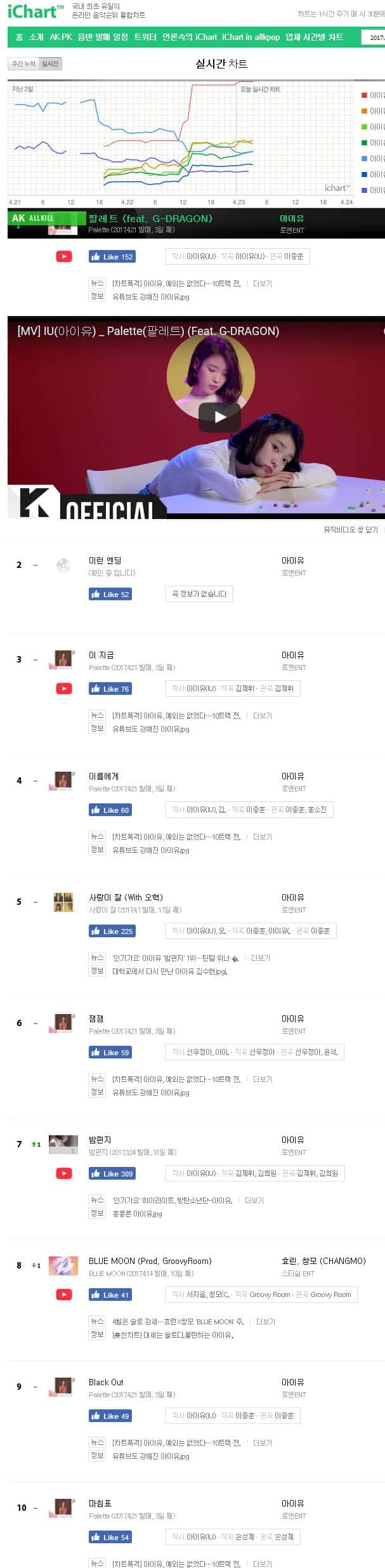Expand 더보기 for BLUE MOON news
The width and height of the screenshot is (385, 1568).
pos(266,1321)
